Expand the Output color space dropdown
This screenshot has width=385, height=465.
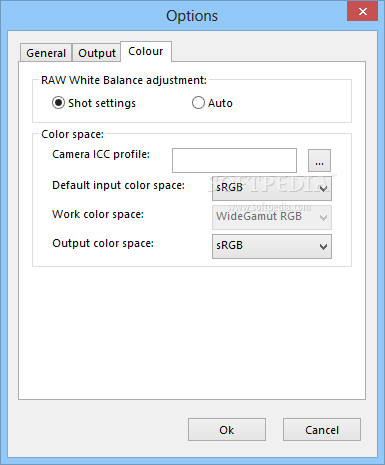click(x=272, y=246)
